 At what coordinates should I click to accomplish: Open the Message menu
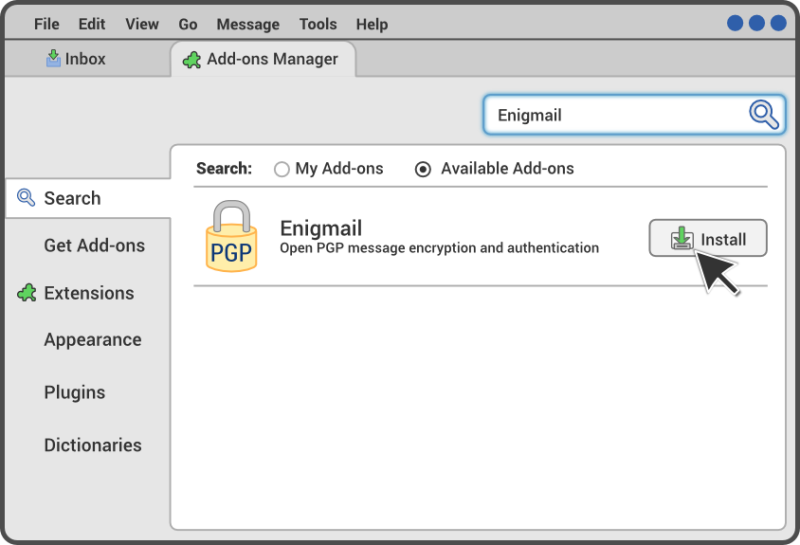point(248,24)
